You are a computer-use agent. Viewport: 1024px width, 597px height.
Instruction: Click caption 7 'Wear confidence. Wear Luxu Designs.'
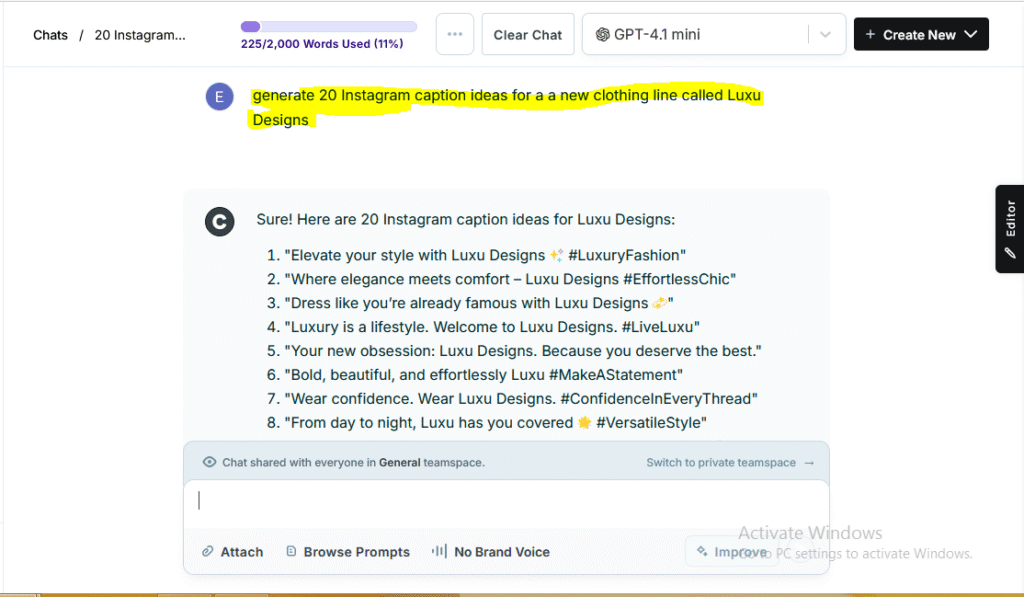tap(520, 399)
